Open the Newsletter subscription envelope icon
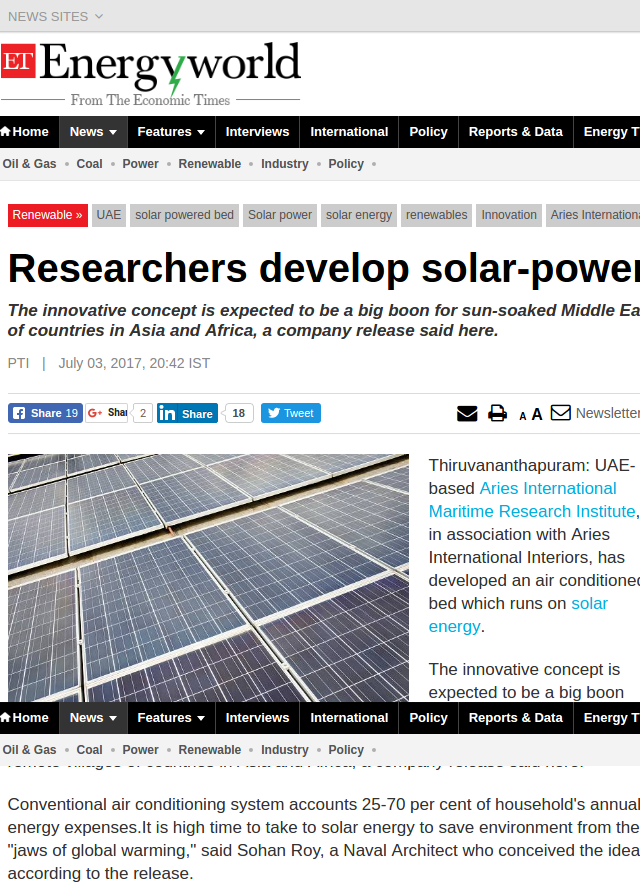Screen dimensions: 640x889 (x=561, y=412)
